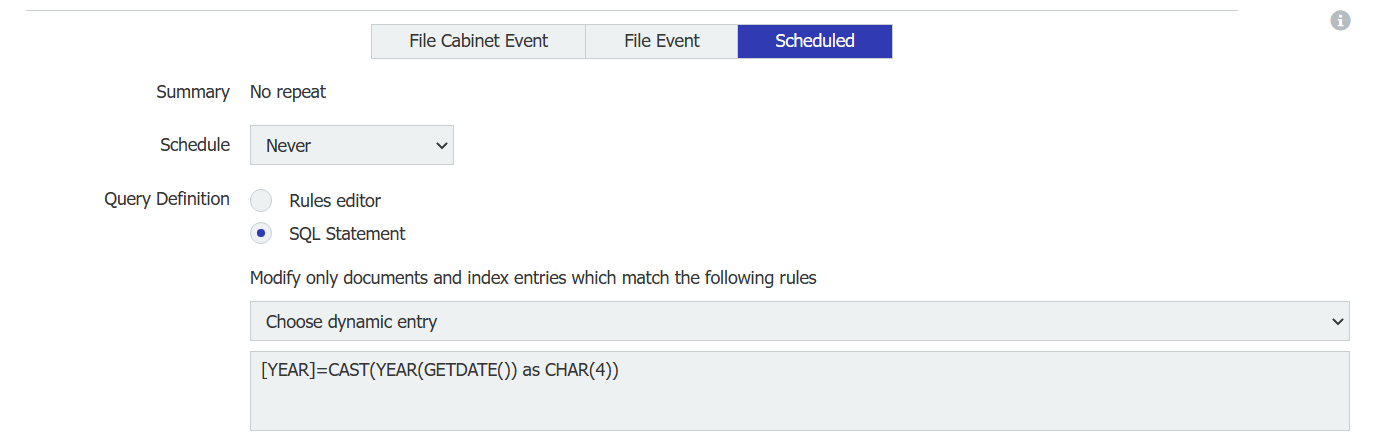Click the Rules editor label text

pos(335,200)
